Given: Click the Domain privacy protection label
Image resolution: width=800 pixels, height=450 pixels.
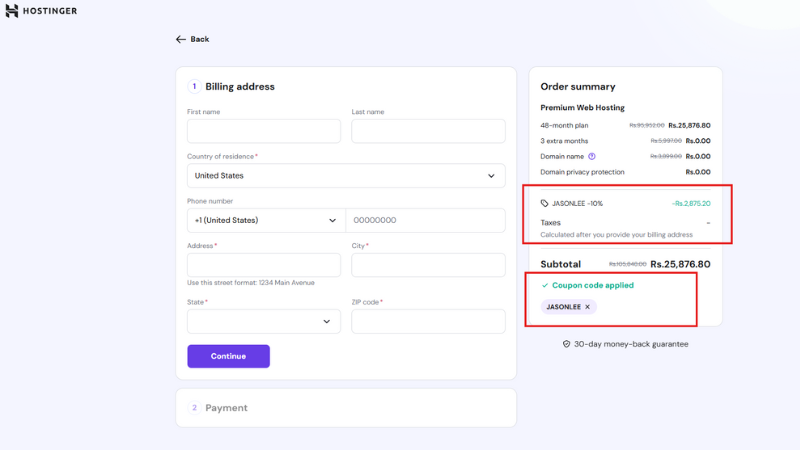Looking at the screenshot, I should (582, 172).
